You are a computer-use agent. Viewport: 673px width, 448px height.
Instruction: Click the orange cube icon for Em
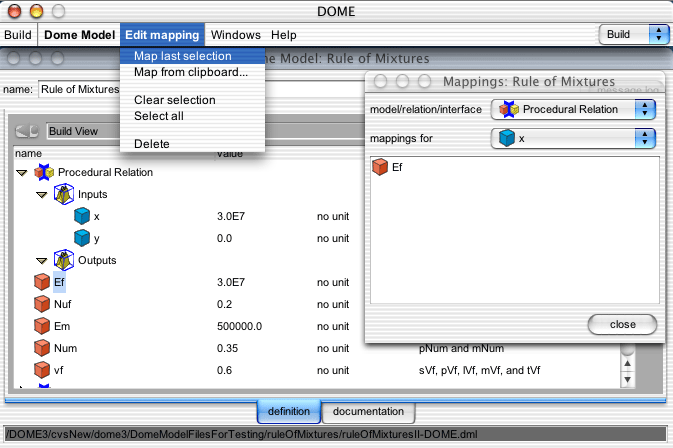click(x=42, y=326)
